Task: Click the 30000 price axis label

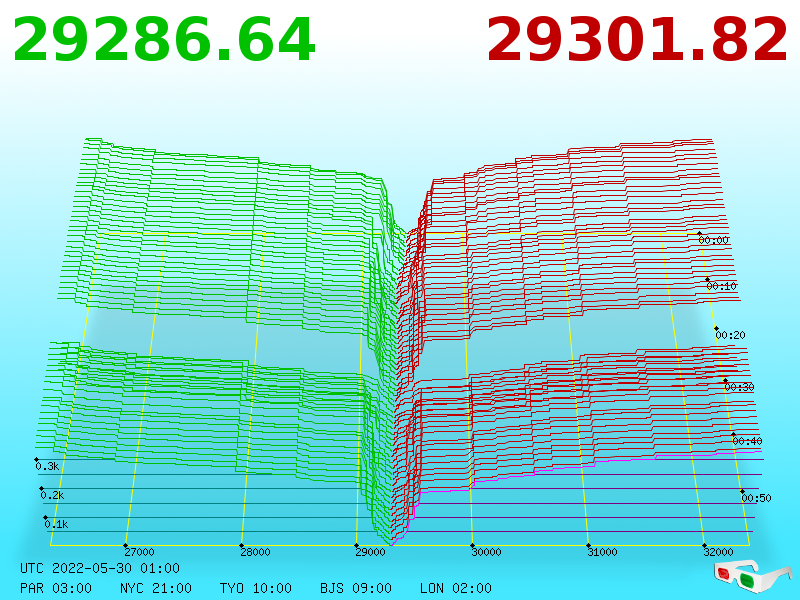Action: coord(486,552)
